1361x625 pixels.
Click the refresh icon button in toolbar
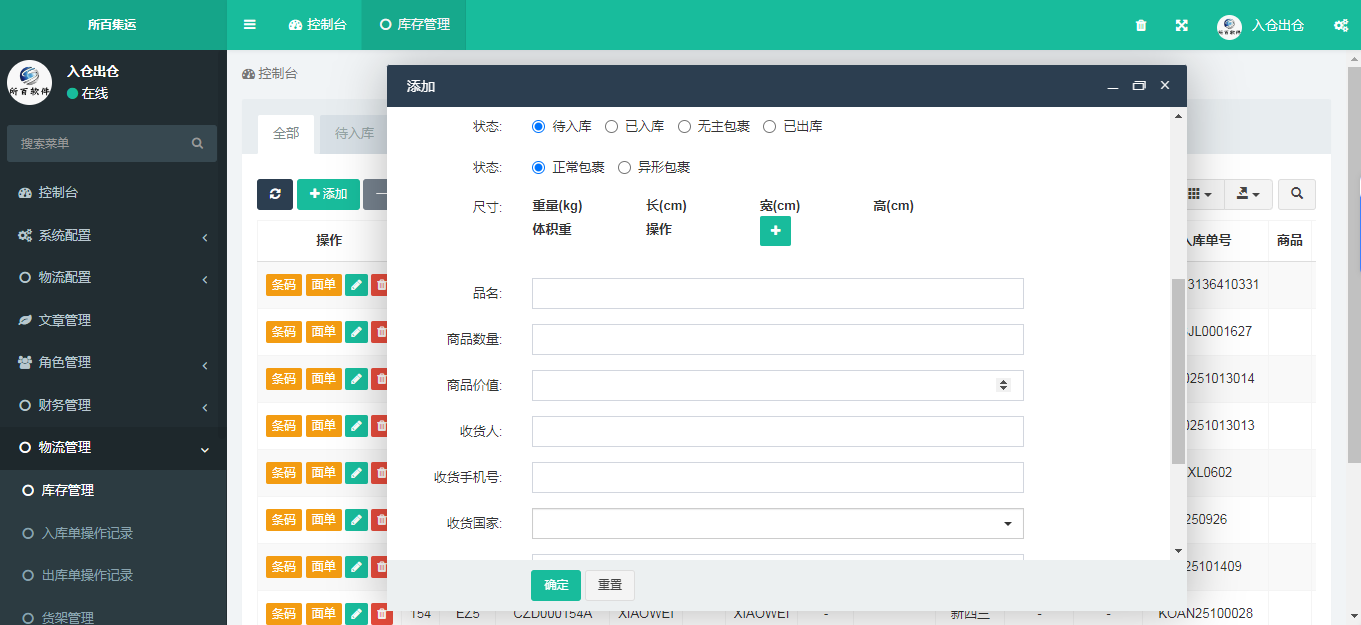pos(275,194)
